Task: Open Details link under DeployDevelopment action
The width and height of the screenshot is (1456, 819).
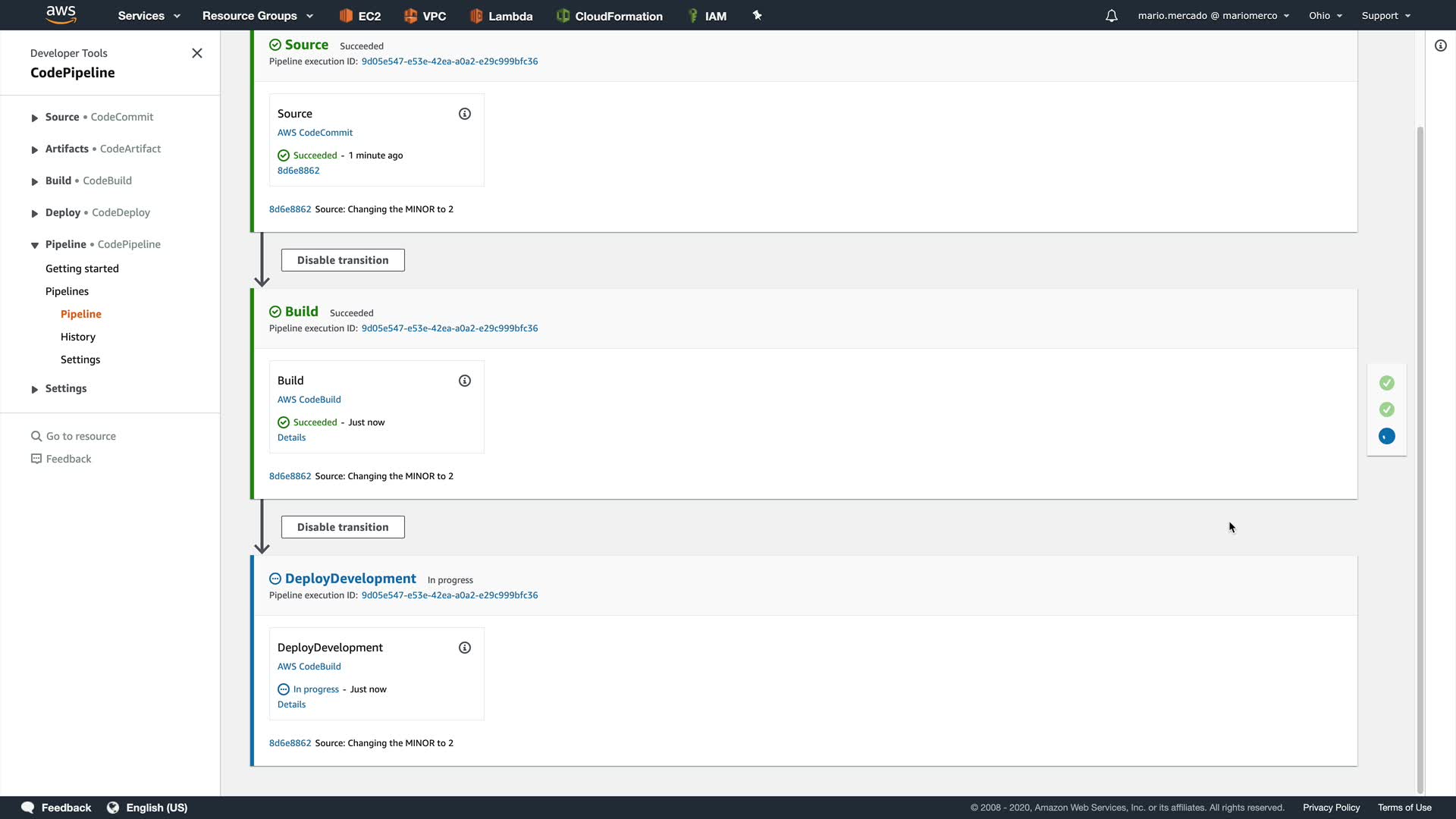Action: pos(291,704)
